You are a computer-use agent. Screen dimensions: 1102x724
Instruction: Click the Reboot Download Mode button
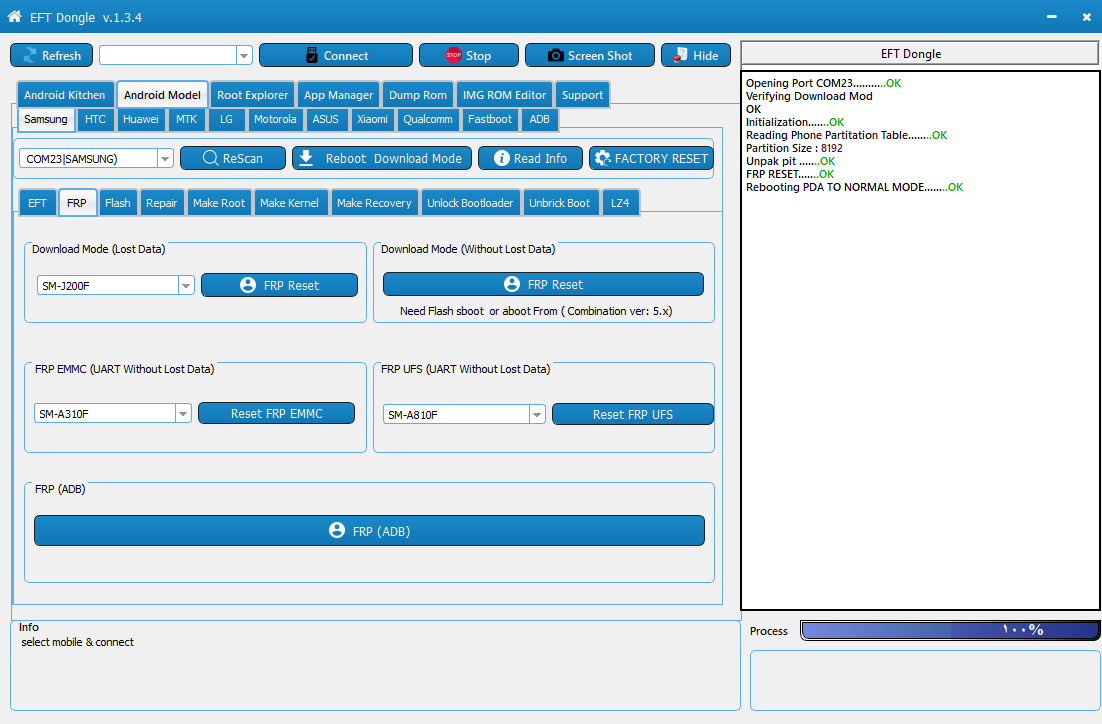pyautogui.click(x=382, y=158)
